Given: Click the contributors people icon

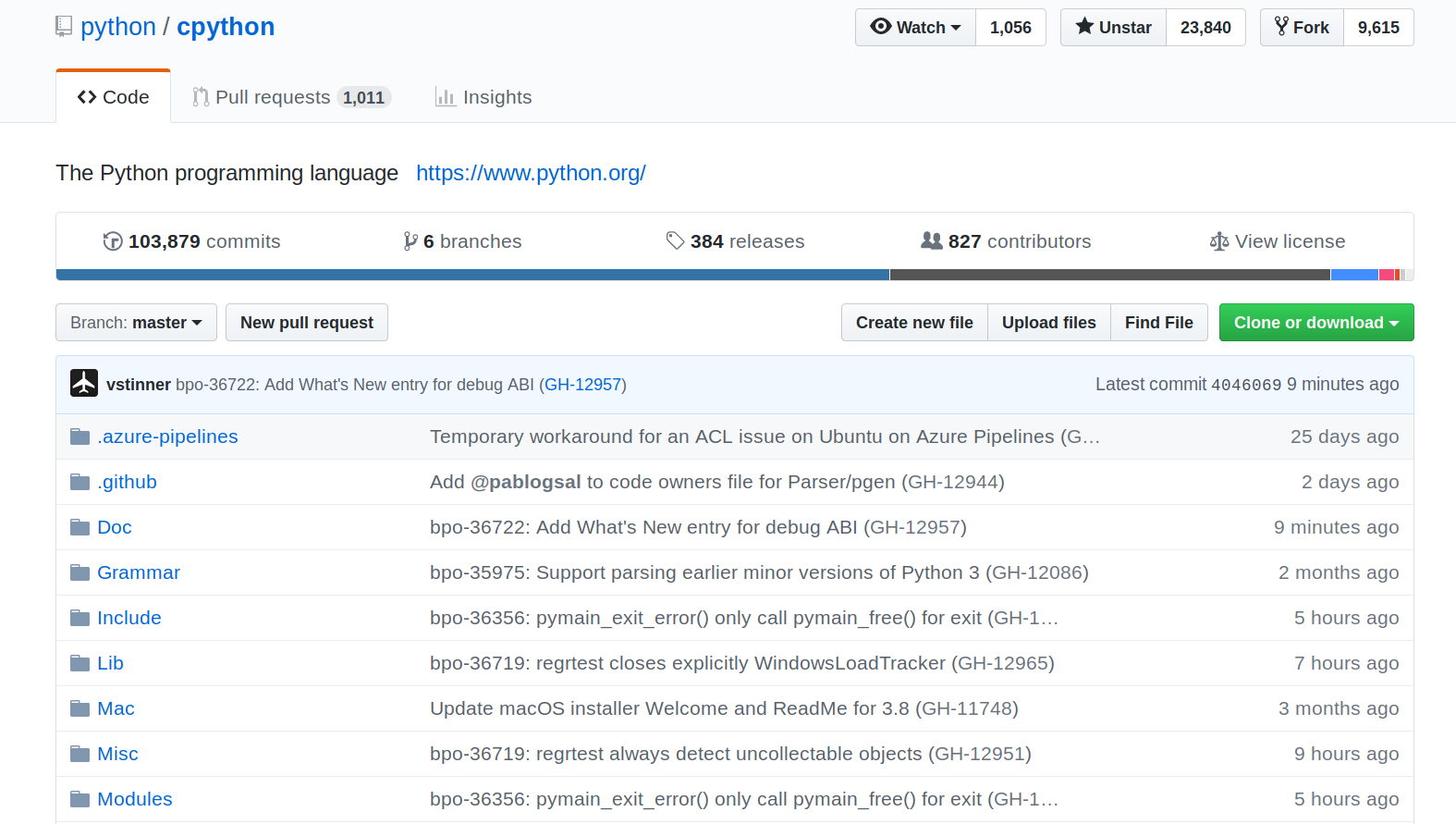Looking at the screenshot, I should [931, 240].
